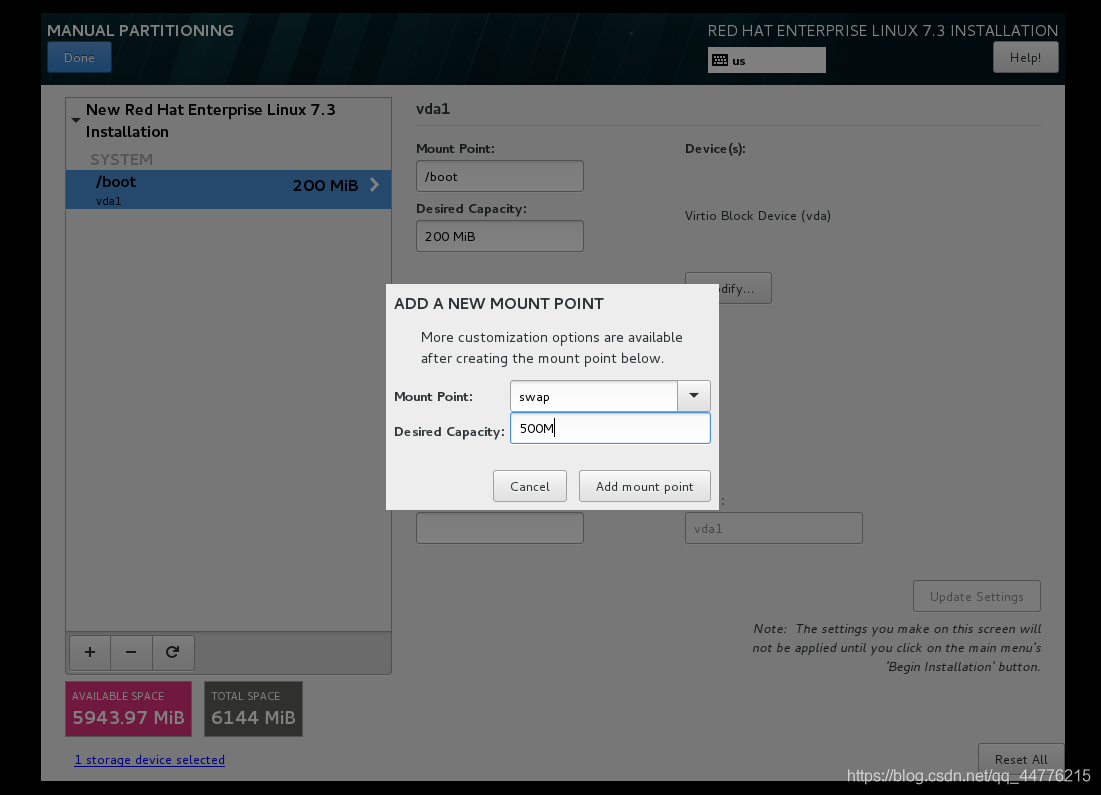Click the Desired Capacity field containing 500M
This screenshot has width=1101, height=795.
[x=610, y=428]
